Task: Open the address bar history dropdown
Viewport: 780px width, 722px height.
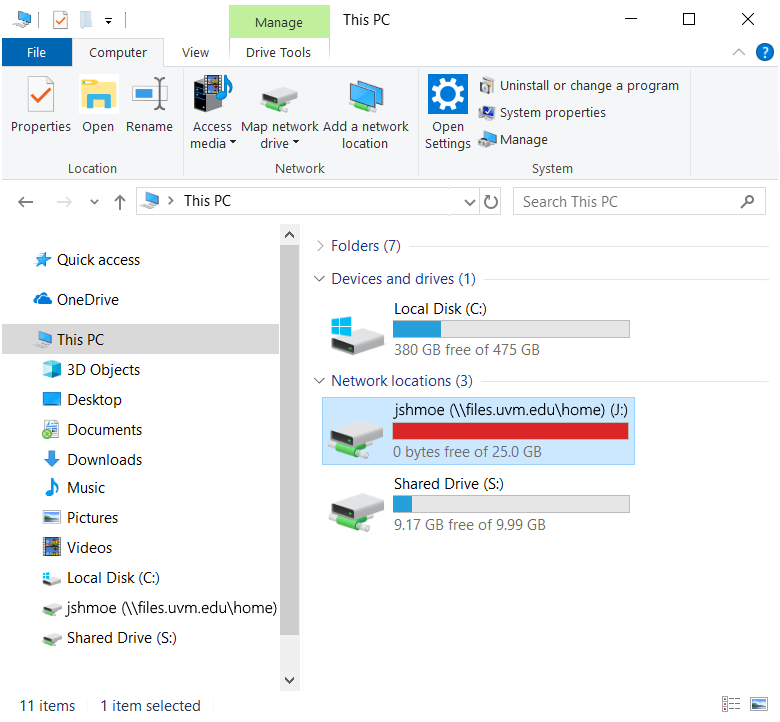Action: (469, 202)
